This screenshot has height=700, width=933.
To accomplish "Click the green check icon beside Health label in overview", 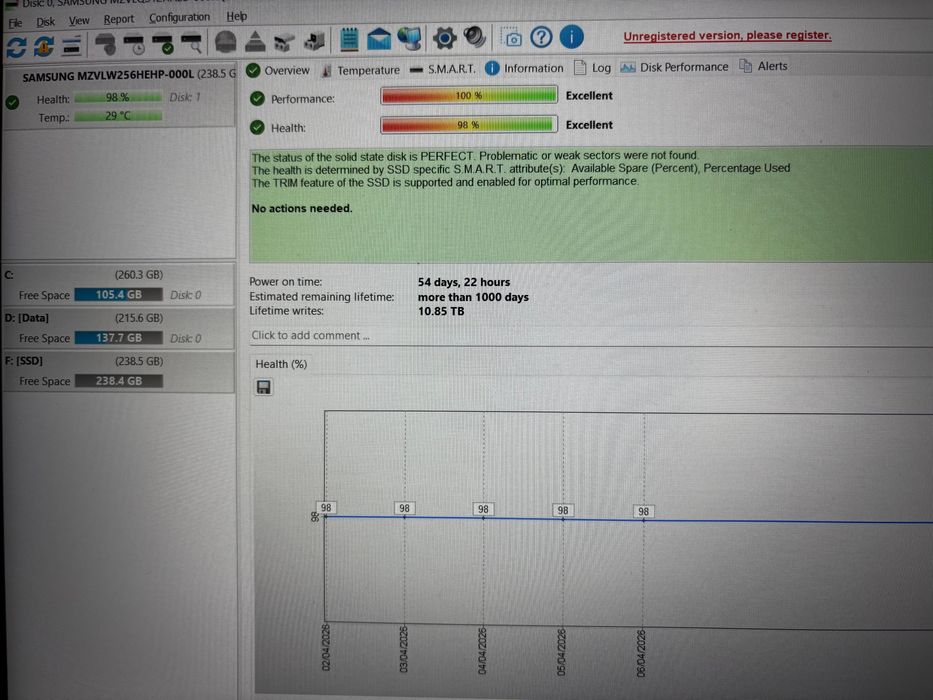I will (257, 127).
